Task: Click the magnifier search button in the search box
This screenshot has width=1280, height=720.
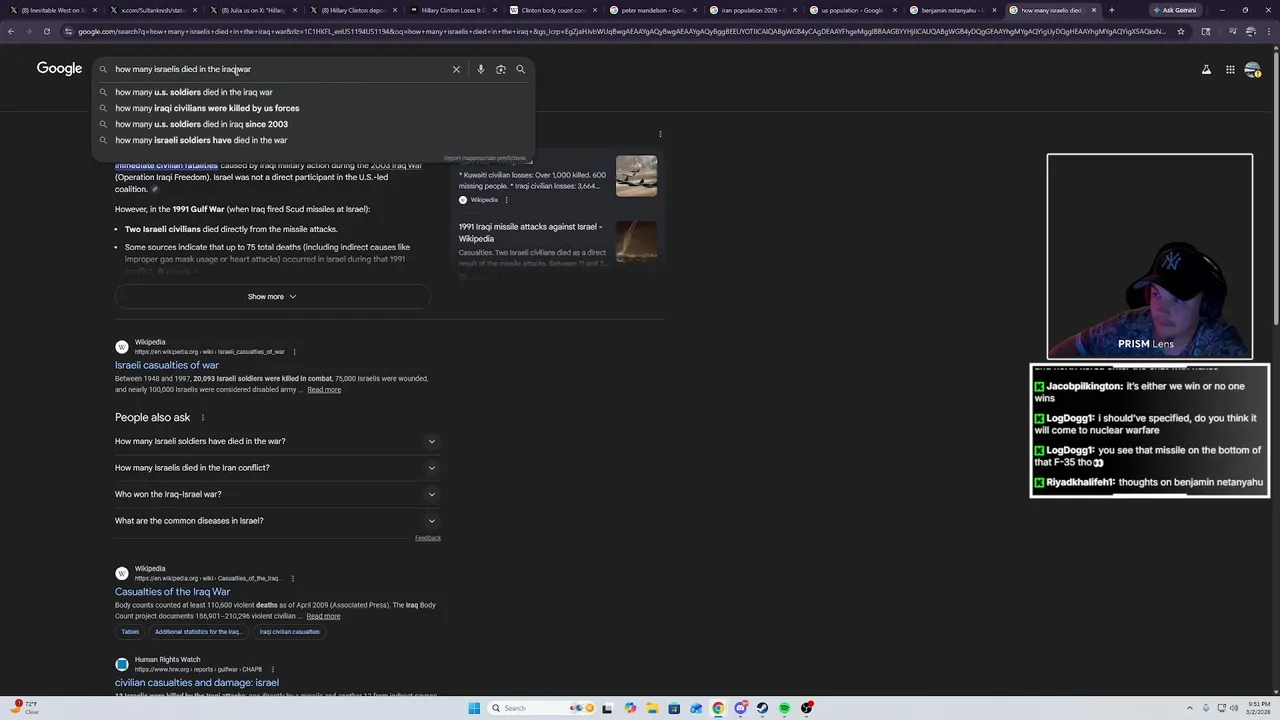Action: (521, 69)
